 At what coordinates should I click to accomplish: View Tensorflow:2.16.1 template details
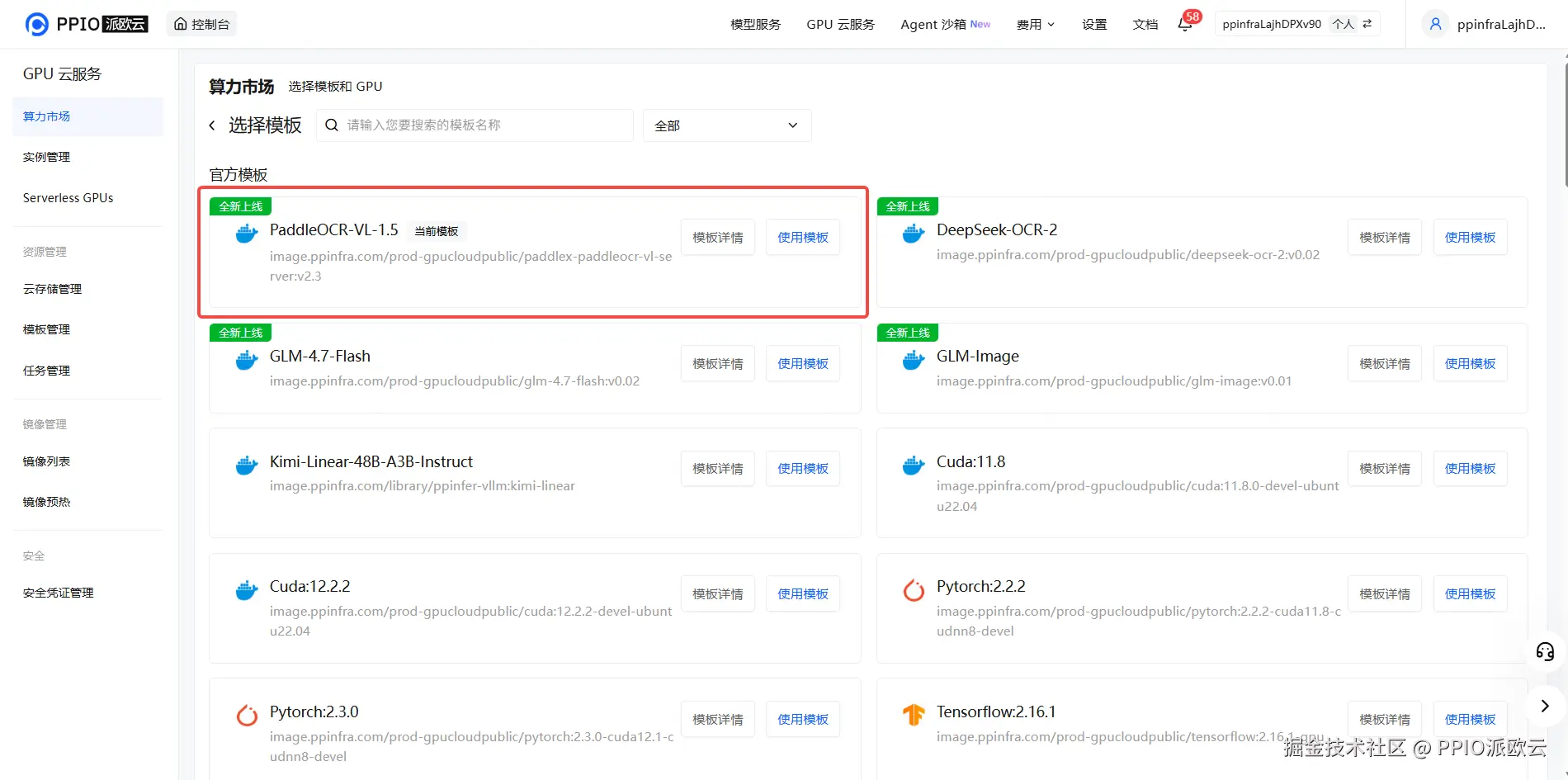coord(1385,720)
